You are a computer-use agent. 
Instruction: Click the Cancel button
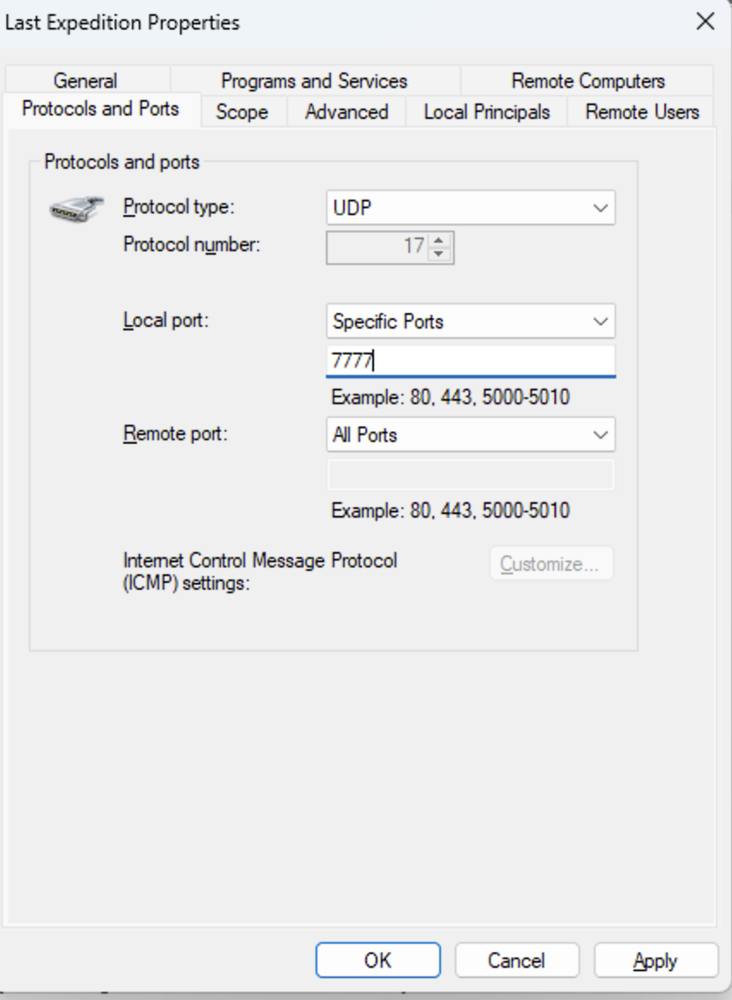[516, 960]
